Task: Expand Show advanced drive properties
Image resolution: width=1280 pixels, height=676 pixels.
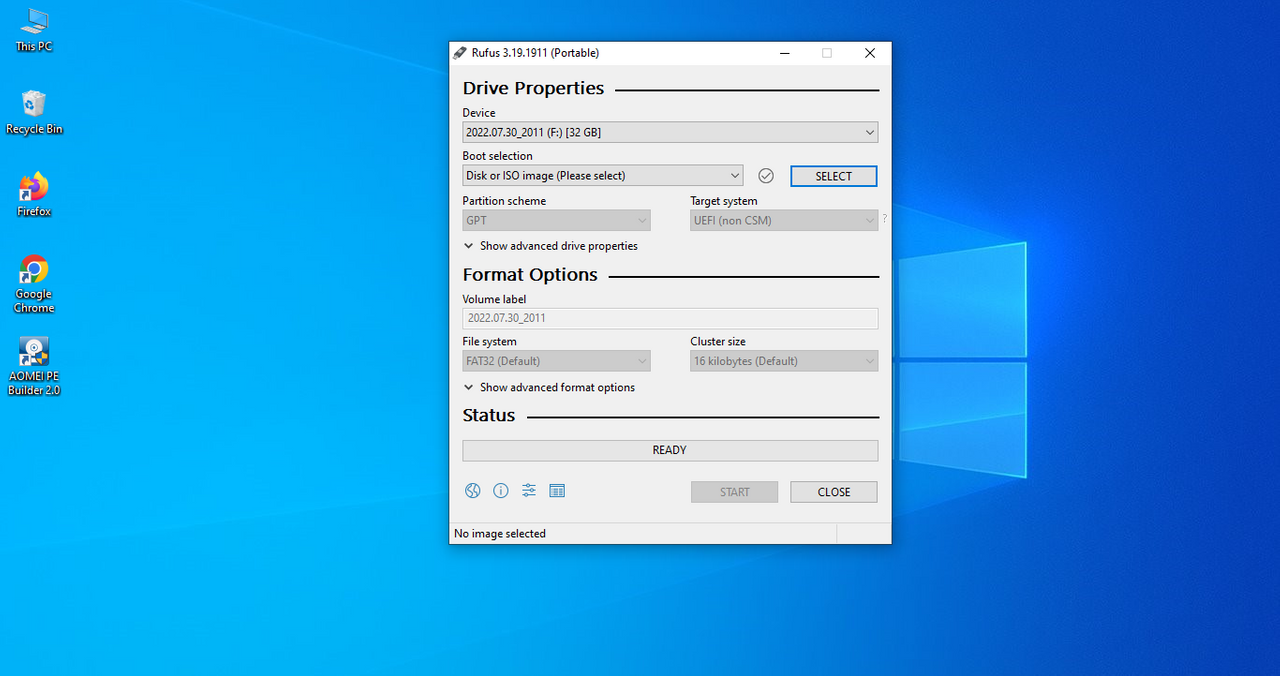Action: click(x=550, y=245)
